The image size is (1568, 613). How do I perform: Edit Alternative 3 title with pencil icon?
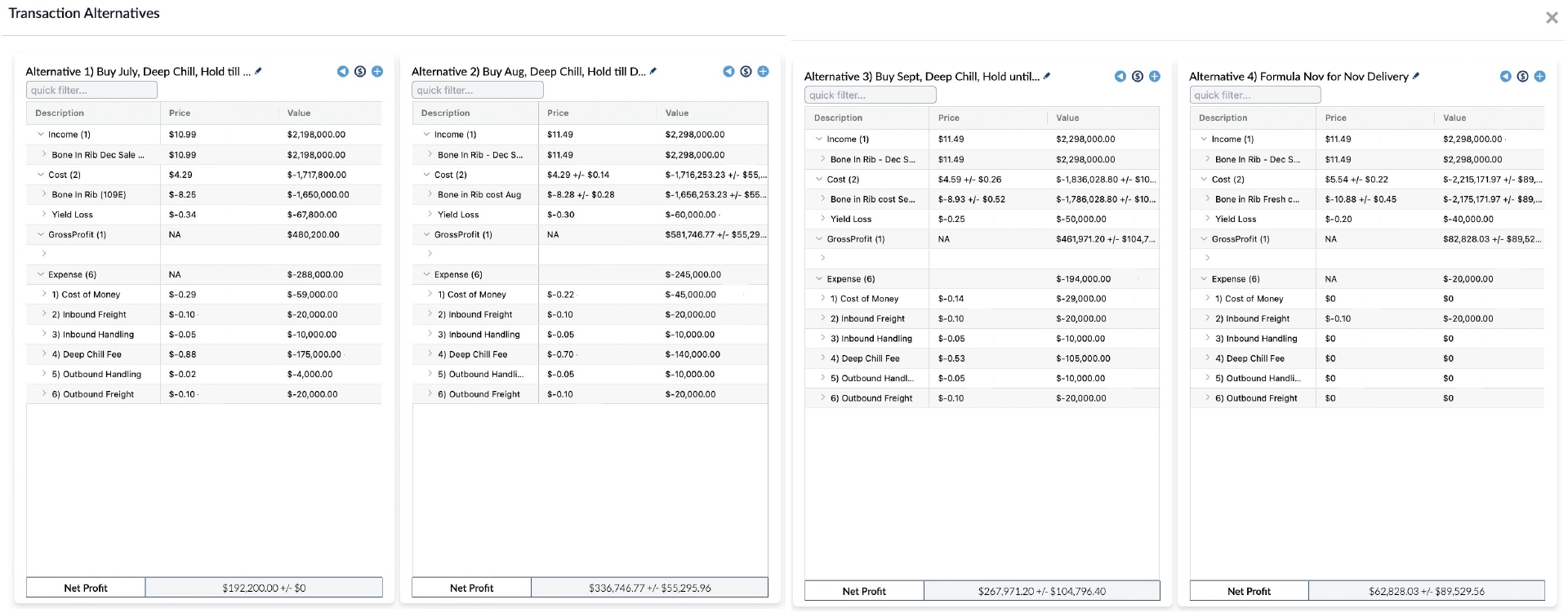[1047, 76]
